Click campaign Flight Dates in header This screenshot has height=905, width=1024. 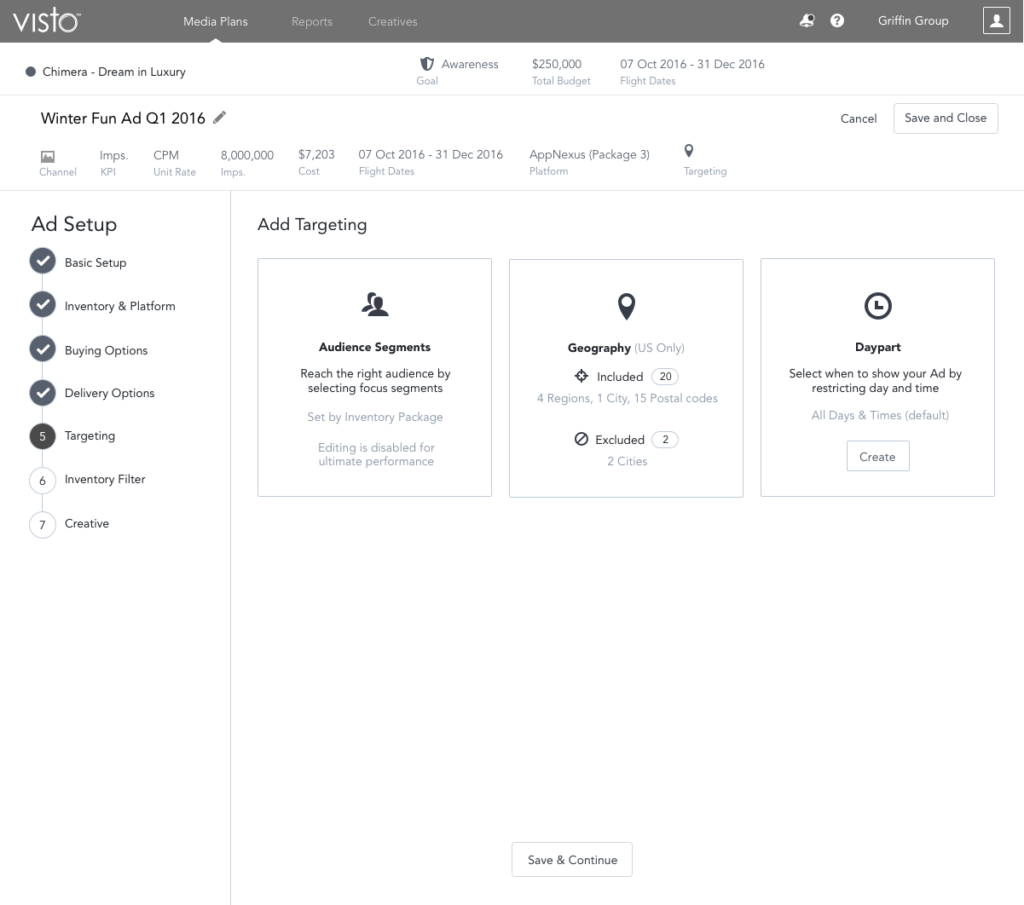pyautogui.click(x=692, y=64)
